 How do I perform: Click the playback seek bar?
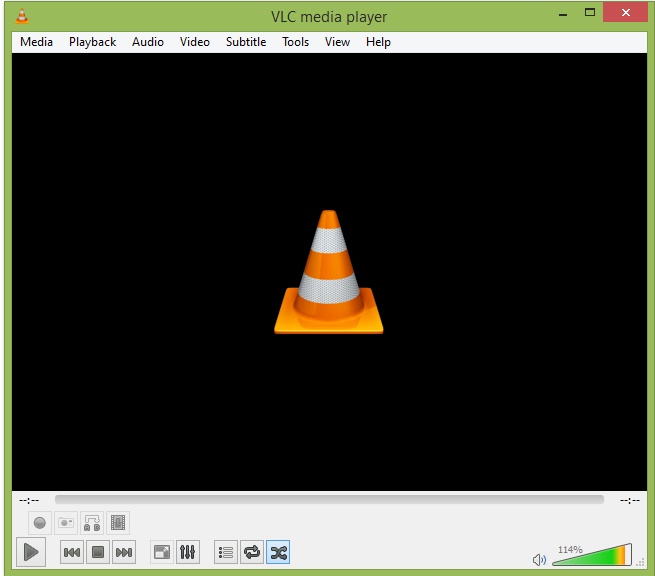[329, 499]
